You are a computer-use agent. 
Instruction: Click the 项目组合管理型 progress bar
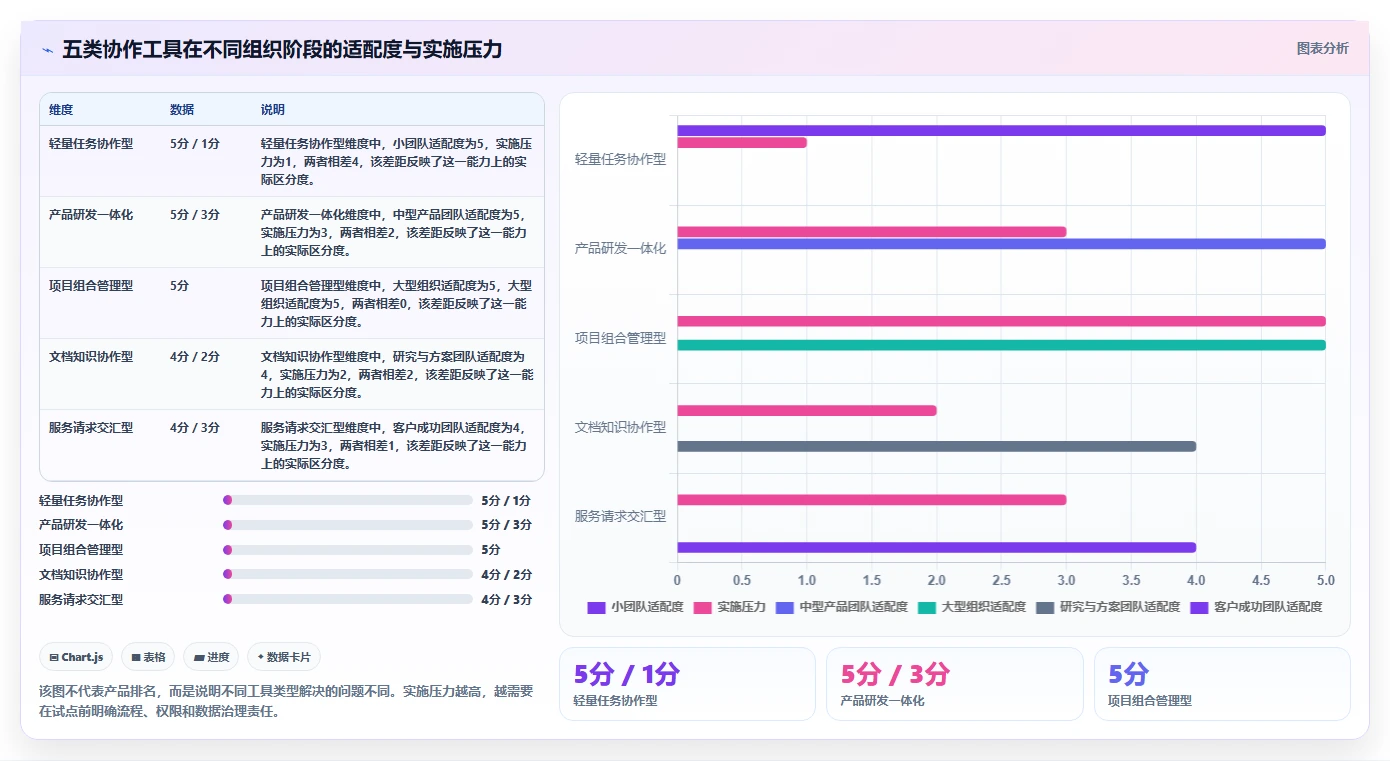coord(348,549)
